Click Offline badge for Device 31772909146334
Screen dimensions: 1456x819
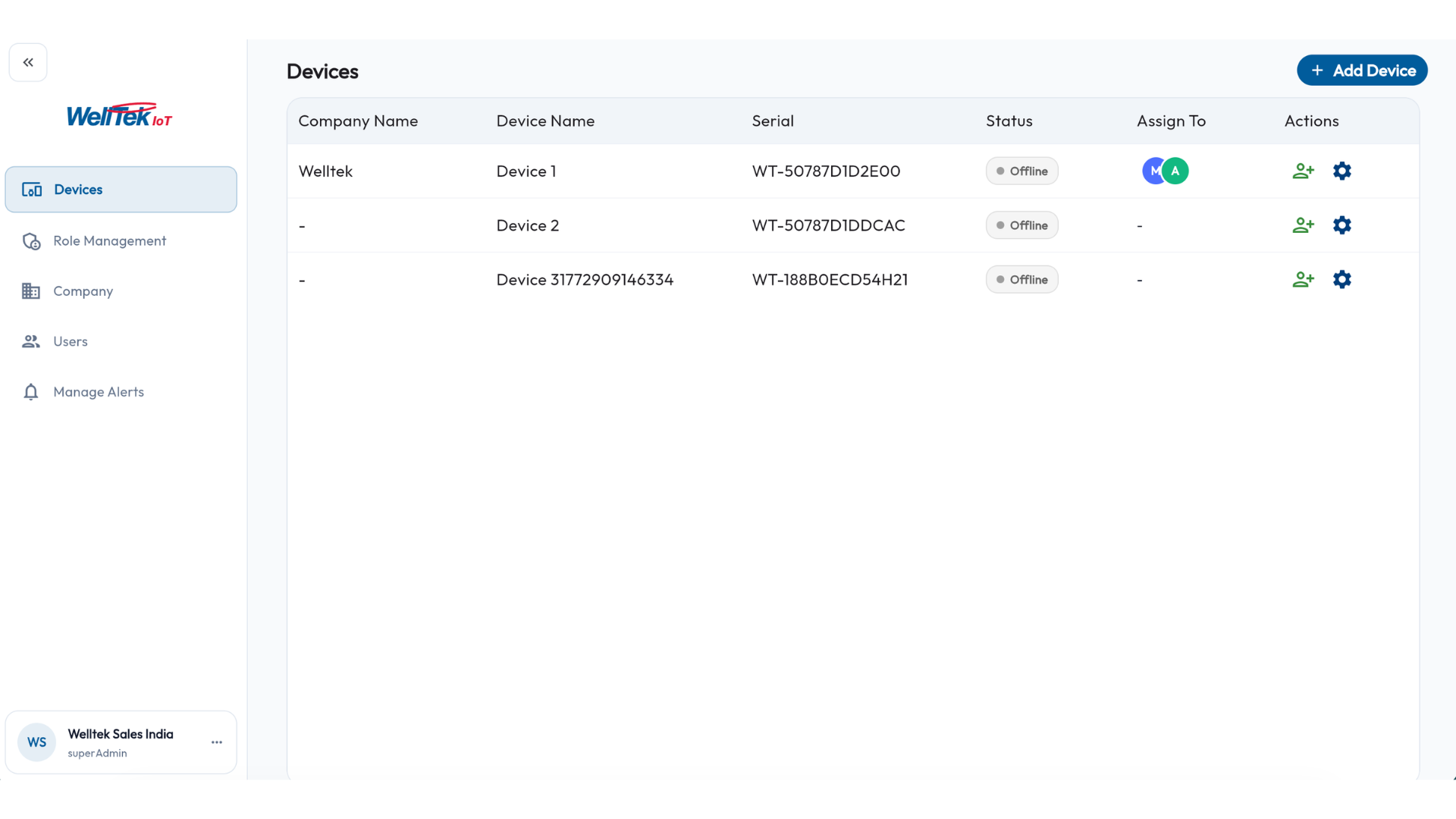1021,280
